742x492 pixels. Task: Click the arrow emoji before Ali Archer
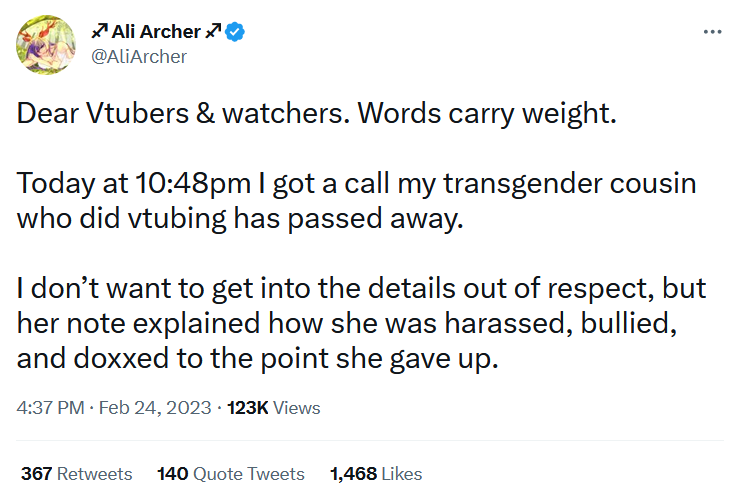click(99, 31)
